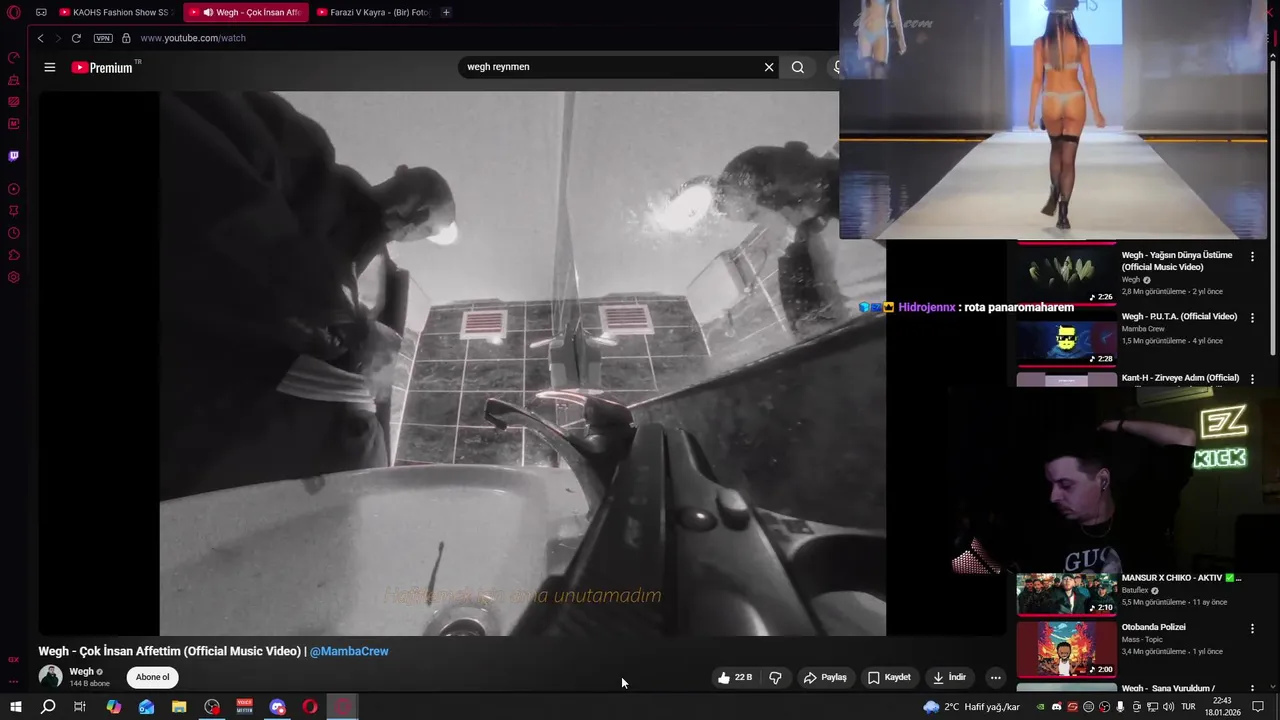Switch keyboard language TUR indicator
This screenshot has width=1280, height=720.
click(1189, 707)
